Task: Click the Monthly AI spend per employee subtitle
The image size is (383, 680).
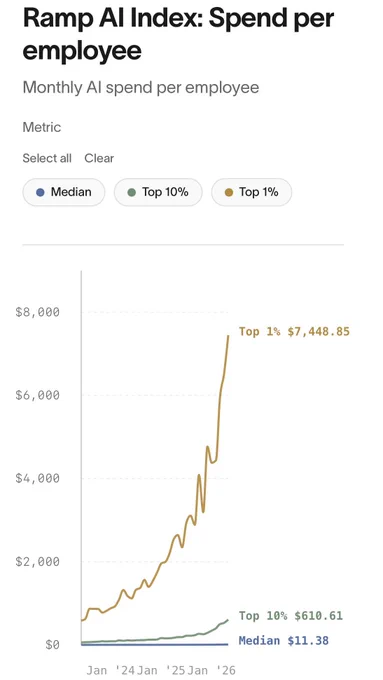Action: pyautogui.click(x=141, y=87)
